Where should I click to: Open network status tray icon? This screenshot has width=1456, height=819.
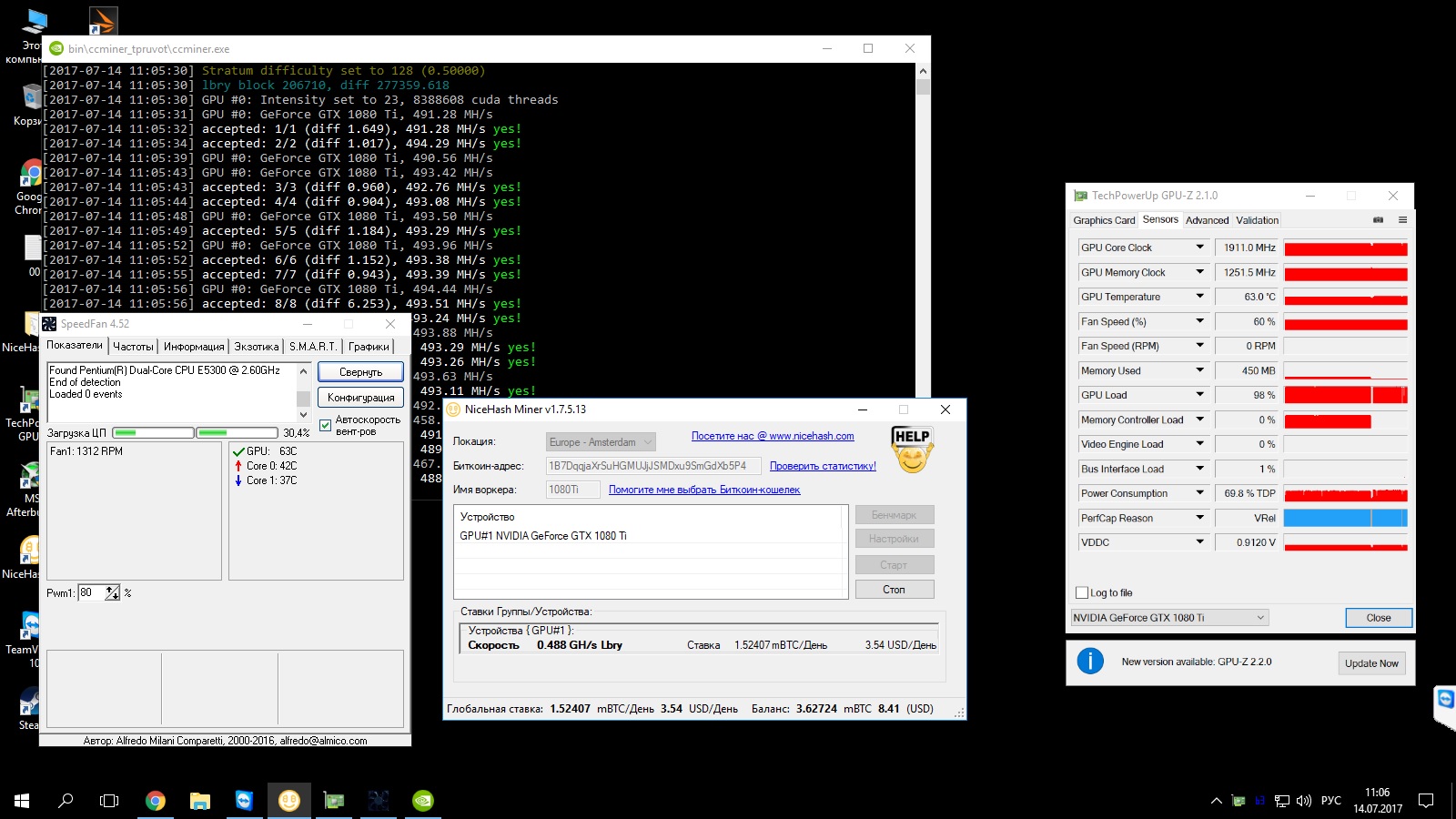(x=1282, y=801)
